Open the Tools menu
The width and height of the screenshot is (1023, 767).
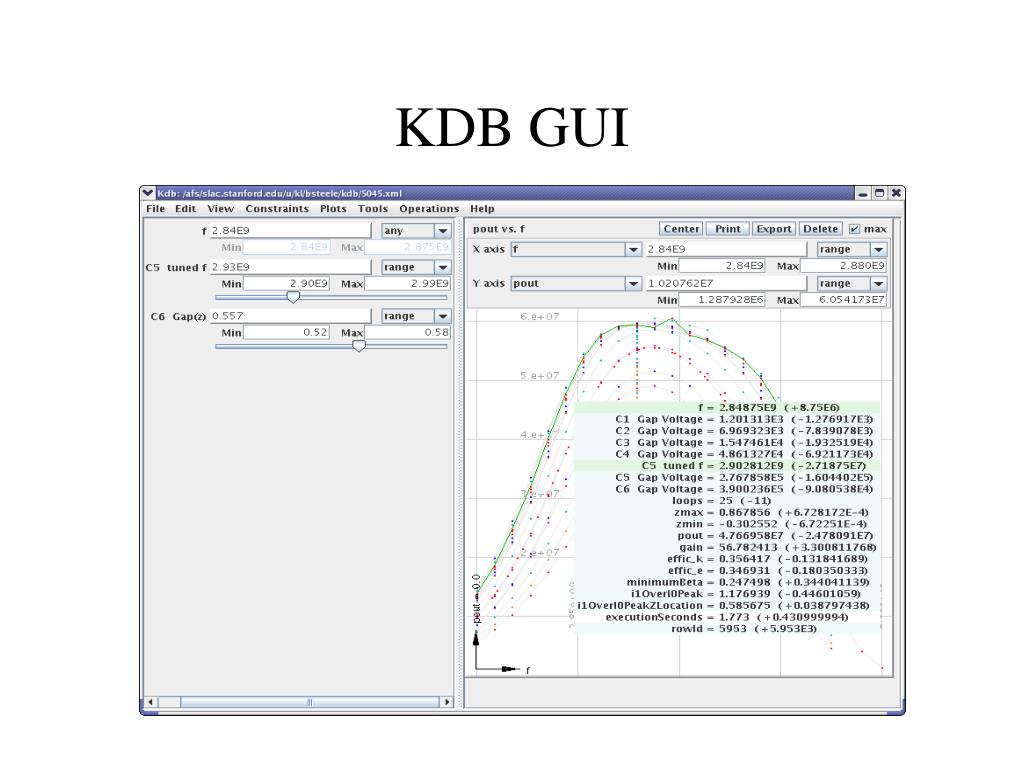[x=373, y=209]
